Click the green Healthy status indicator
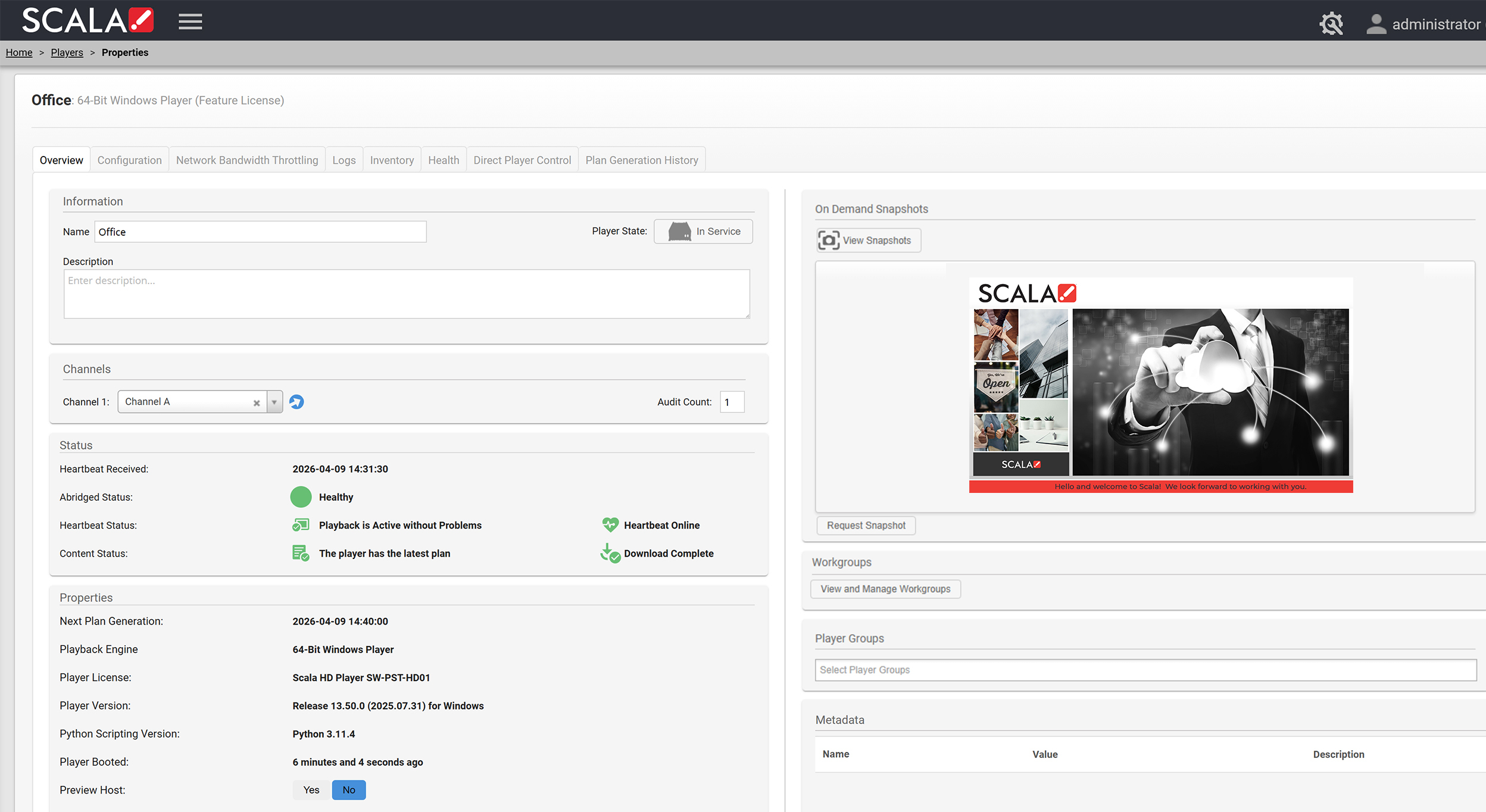 click(301, 497)
